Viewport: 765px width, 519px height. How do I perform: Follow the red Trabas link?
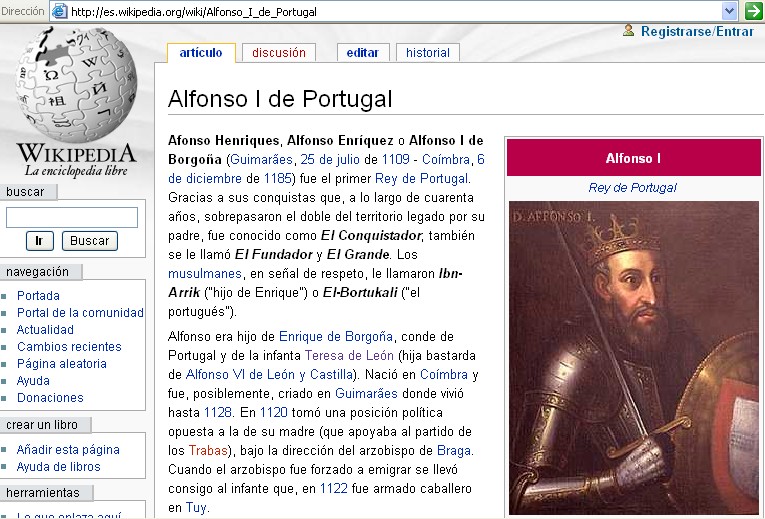tap(208, 451)
